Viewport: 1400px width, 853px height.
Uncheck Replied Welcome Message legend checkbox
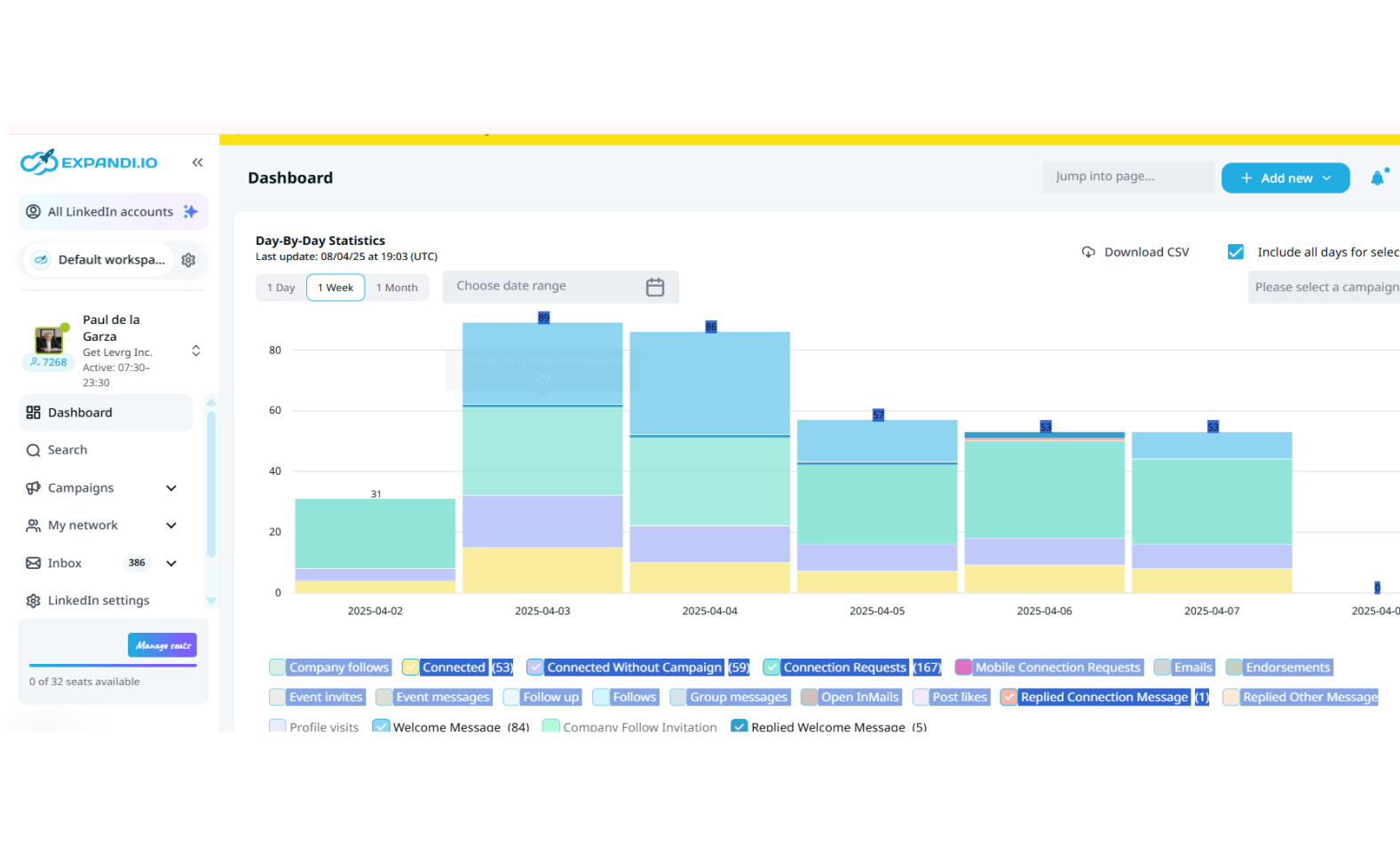click(739, 726)
